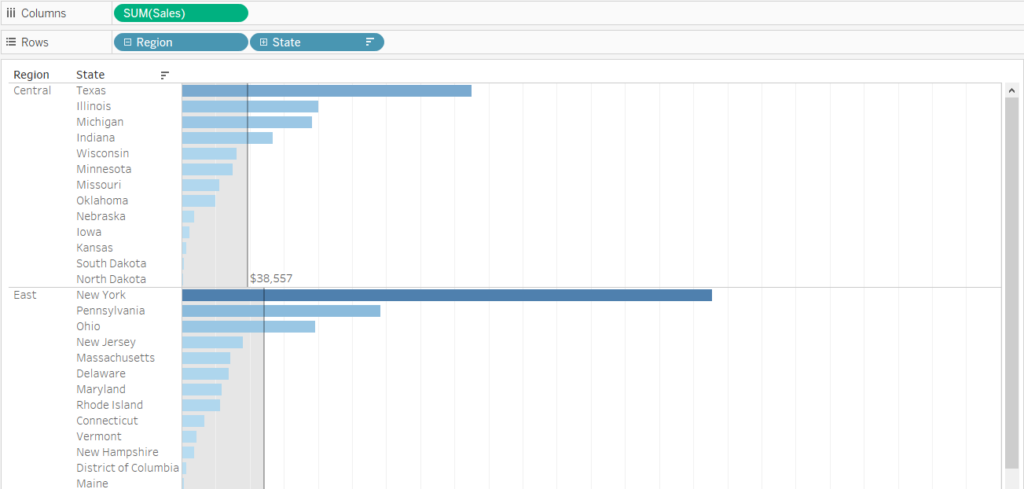1024x489 pixels.
Task: Select the Central region label
Action: coord(32,91)
